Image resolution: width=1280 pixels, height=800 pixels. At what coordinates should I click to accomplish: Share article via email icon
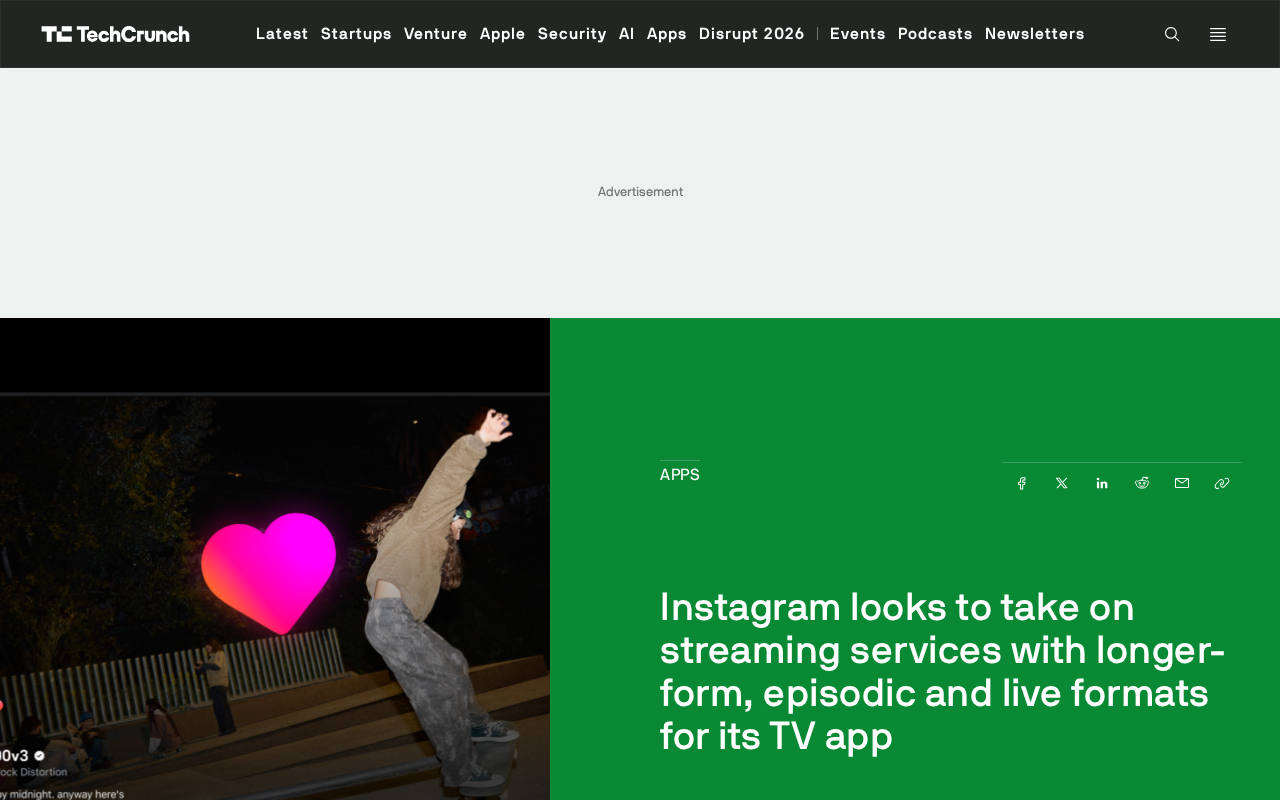click(x=1182, y=483)
